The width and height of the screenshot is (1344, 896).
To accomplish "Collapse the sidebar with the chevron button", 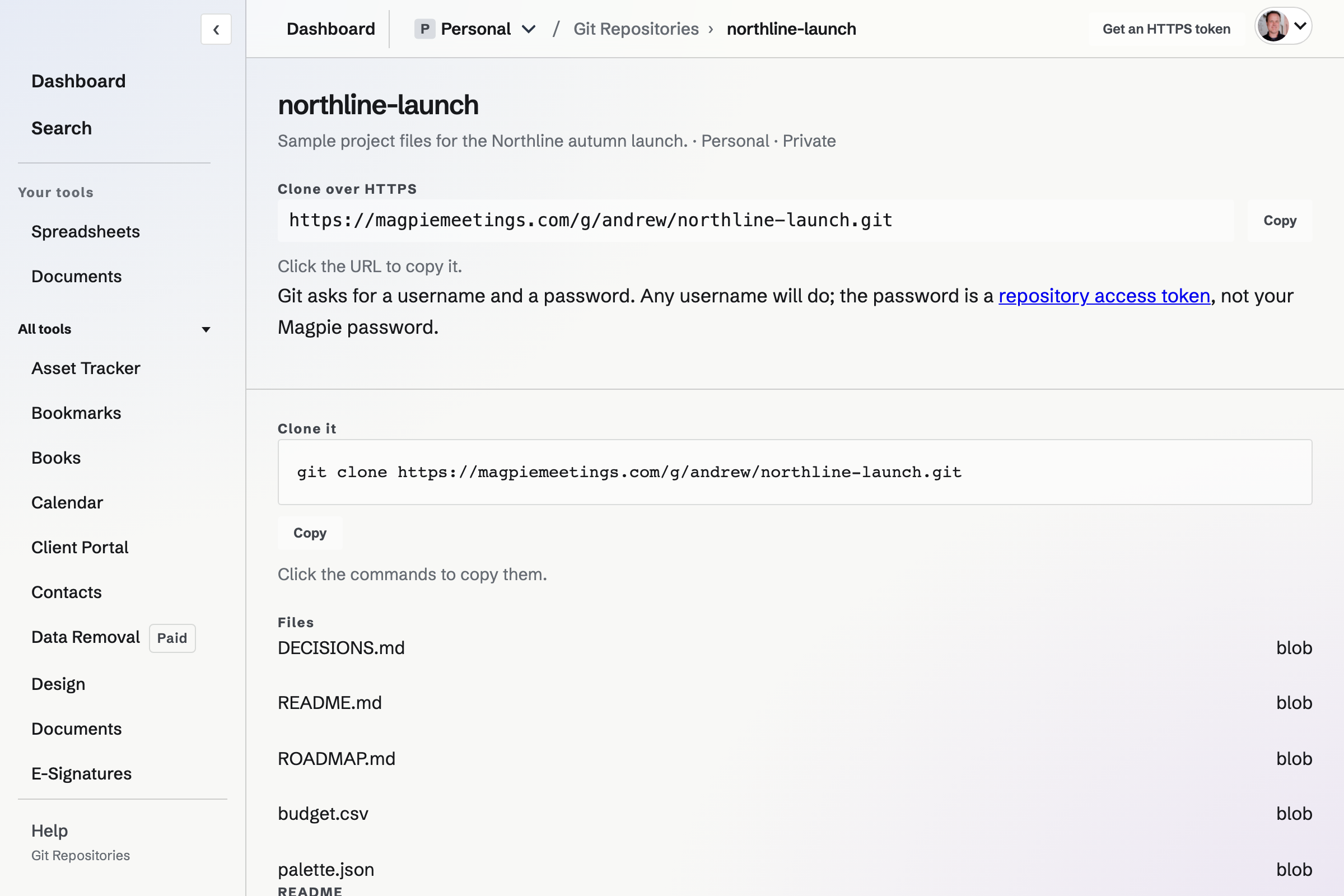I will tap(216, 29).
